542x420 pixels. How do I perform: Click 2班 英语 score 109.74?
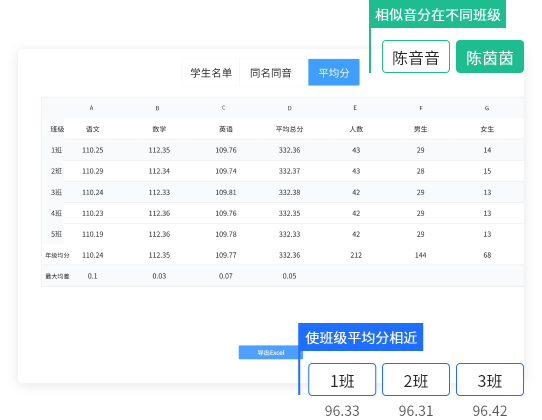(x=226, y=171)
